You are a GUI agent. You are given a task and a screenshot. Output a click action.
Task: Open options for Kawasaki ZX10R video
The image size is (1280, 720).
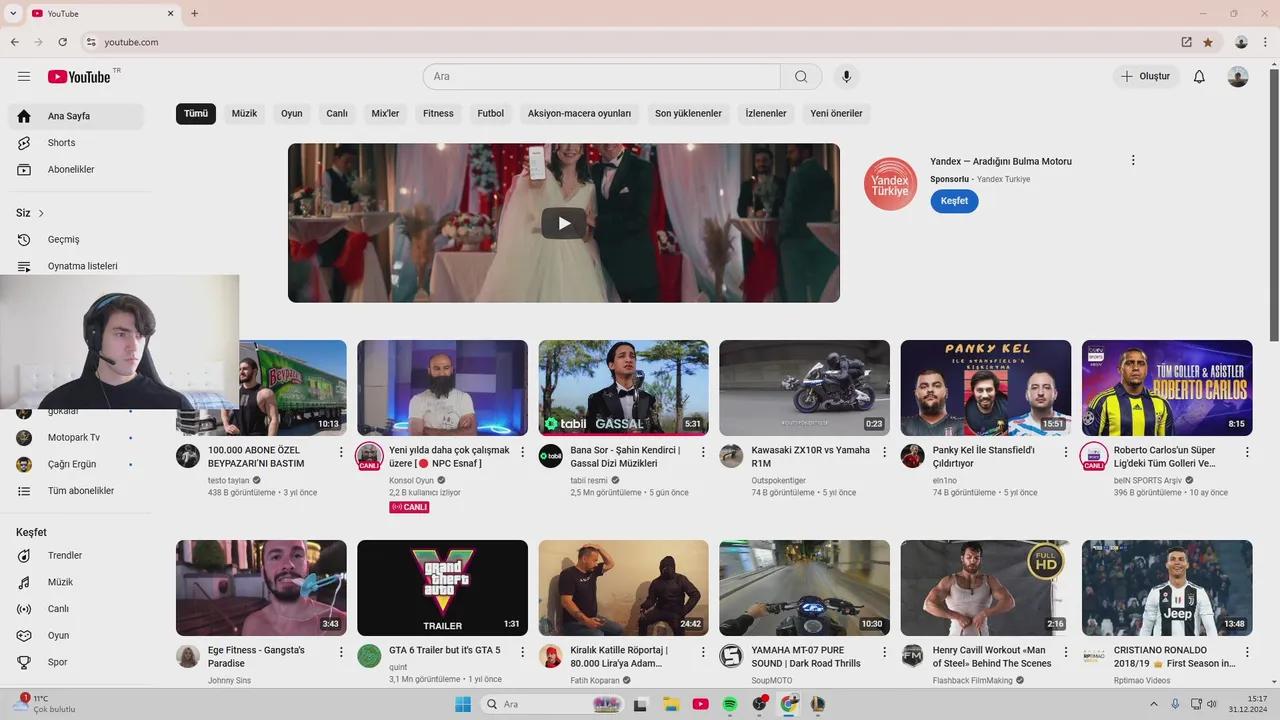[884, 452]
